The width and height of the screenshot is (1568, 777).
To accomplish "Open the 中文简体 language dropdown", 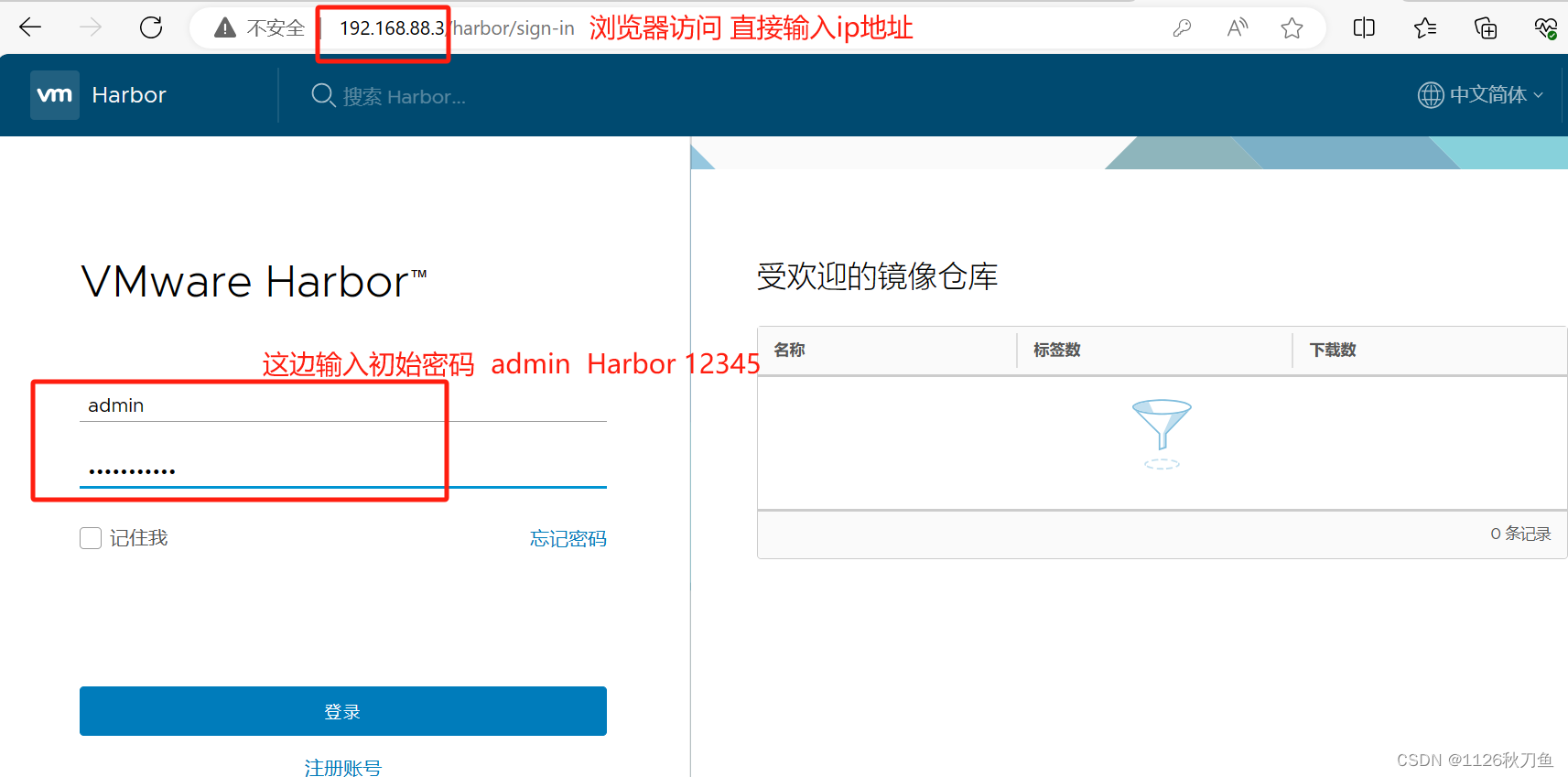I will (1496, 95).
